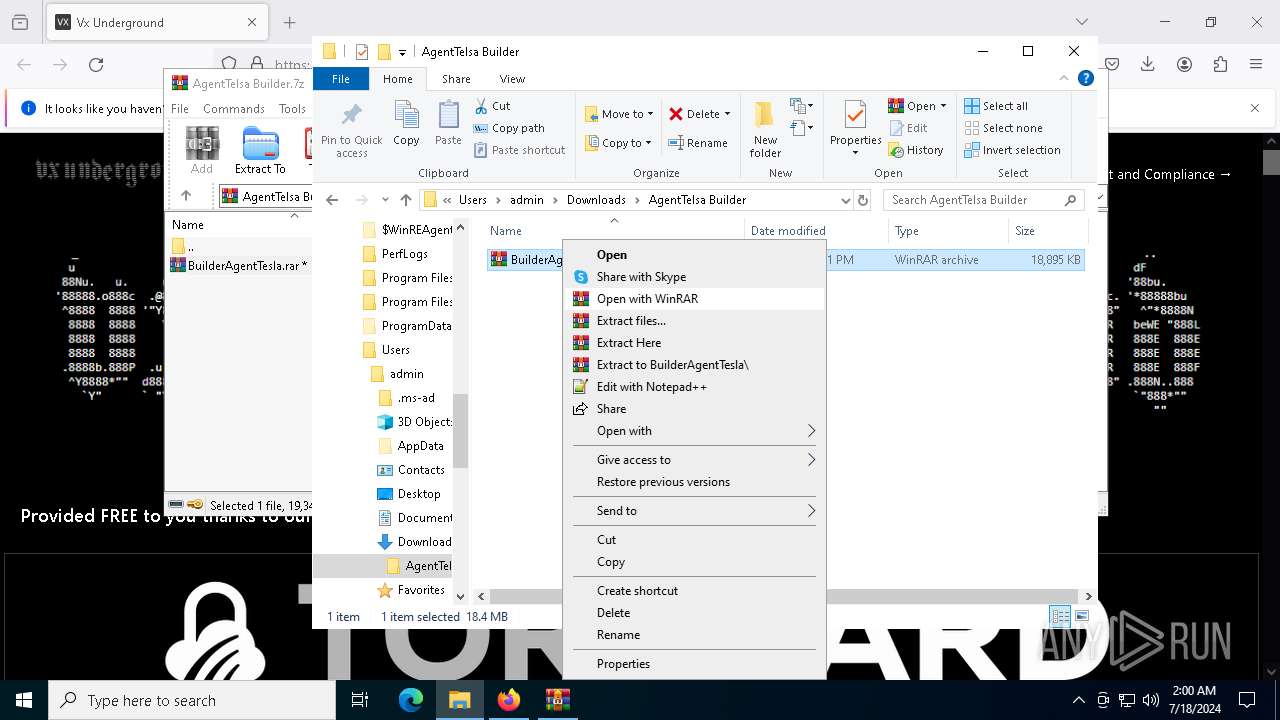Click WinRAR Add toolbar icon
The height and width of the screenshot is (720, 1280).
202,150
